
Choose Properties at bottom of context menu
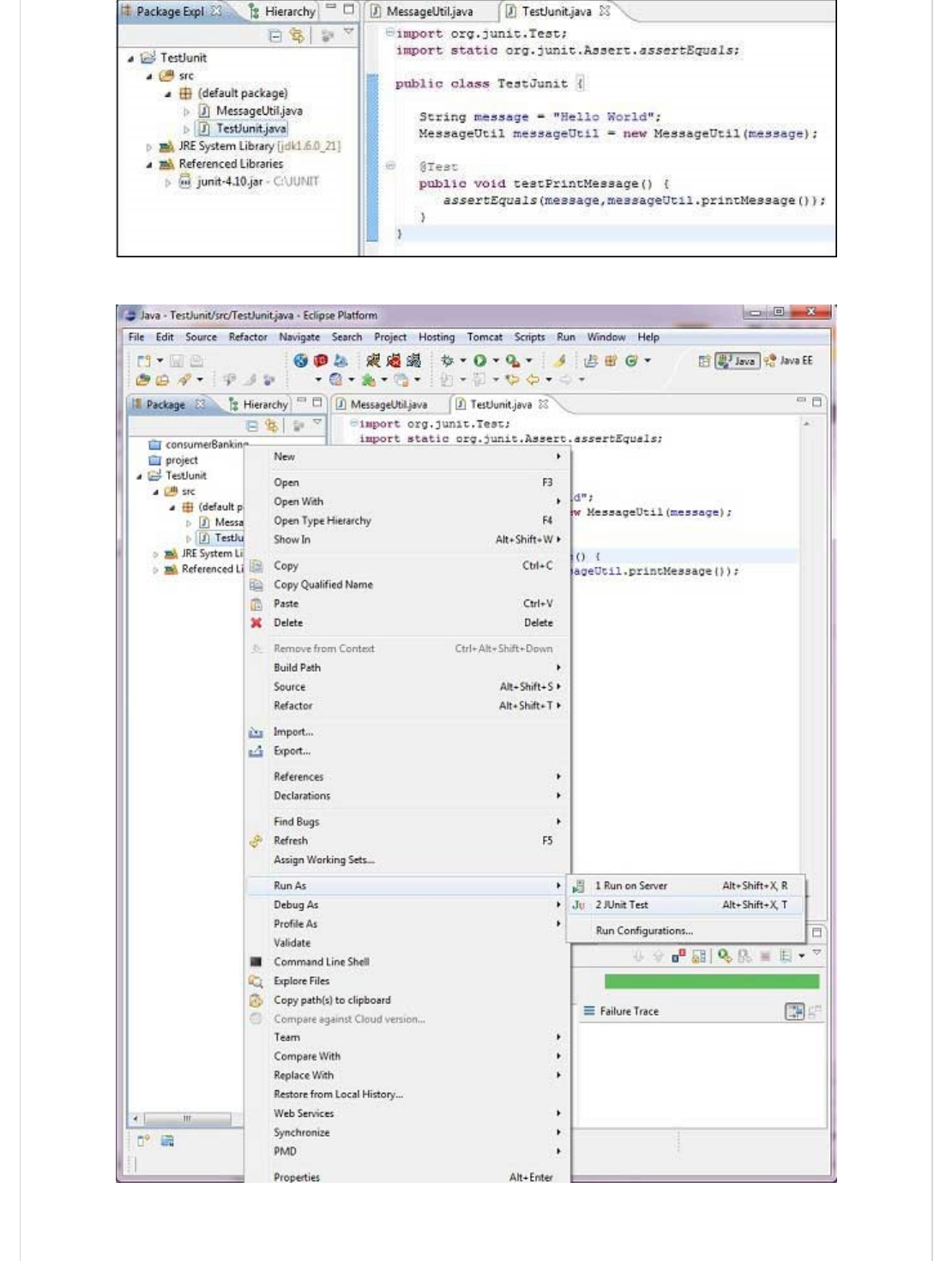pos(407,1177)
